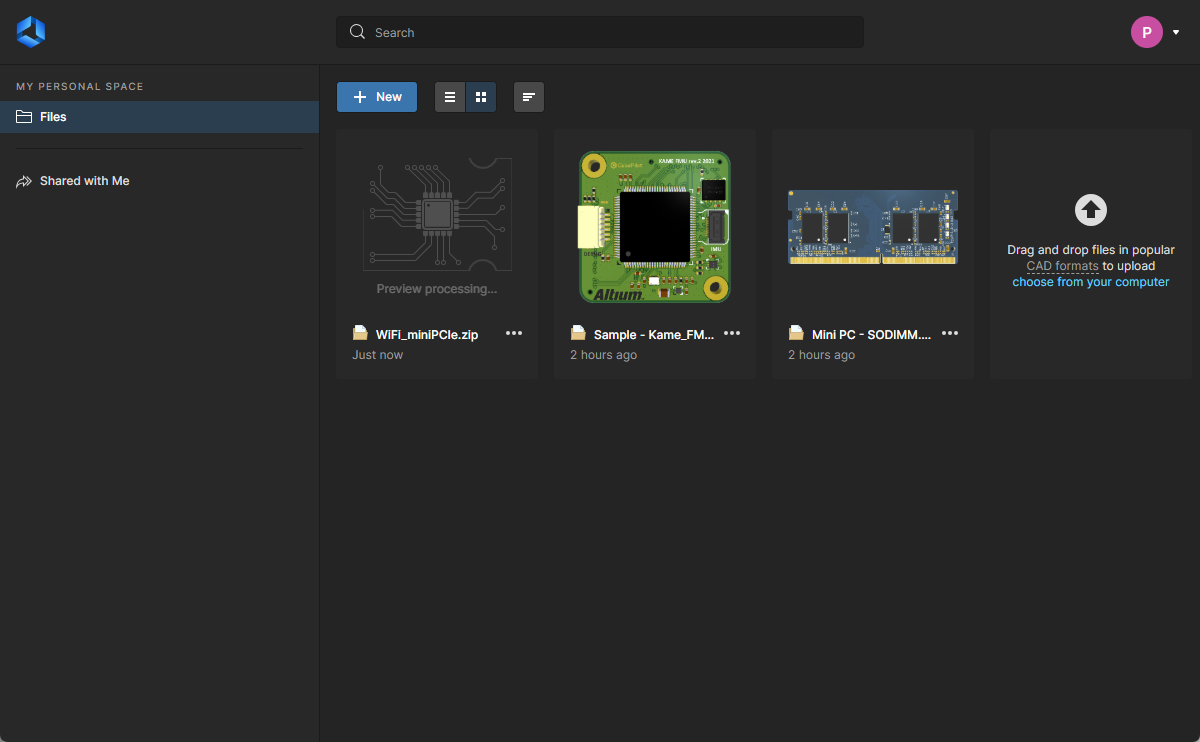This screenshot has width=1200, height=742.
Task: Switch to list view layout
Action: [x=450, y=97]
